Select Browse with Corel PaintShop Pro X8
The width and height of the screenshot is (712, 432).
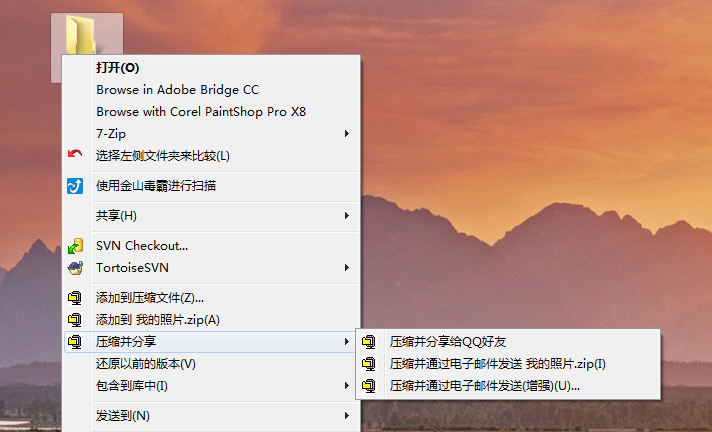pyautogui.click(x=201, y=112)
